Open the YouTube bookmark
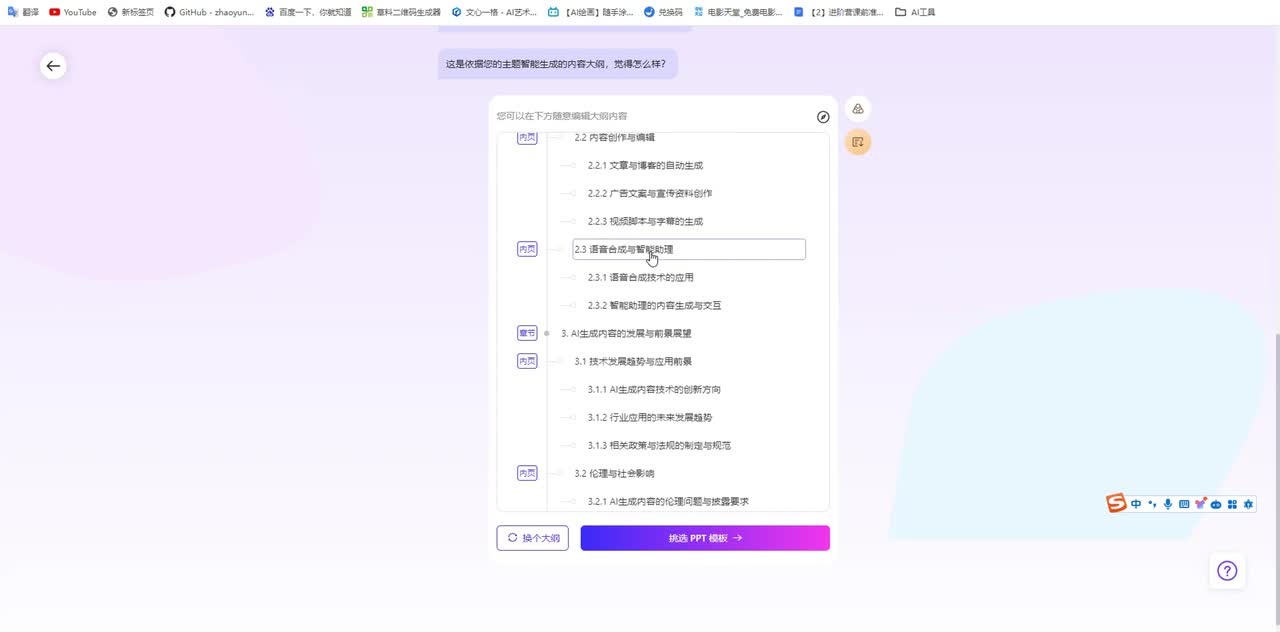Image resolution: width=1280 pixels, height=632 pixels. pos(73,12)
